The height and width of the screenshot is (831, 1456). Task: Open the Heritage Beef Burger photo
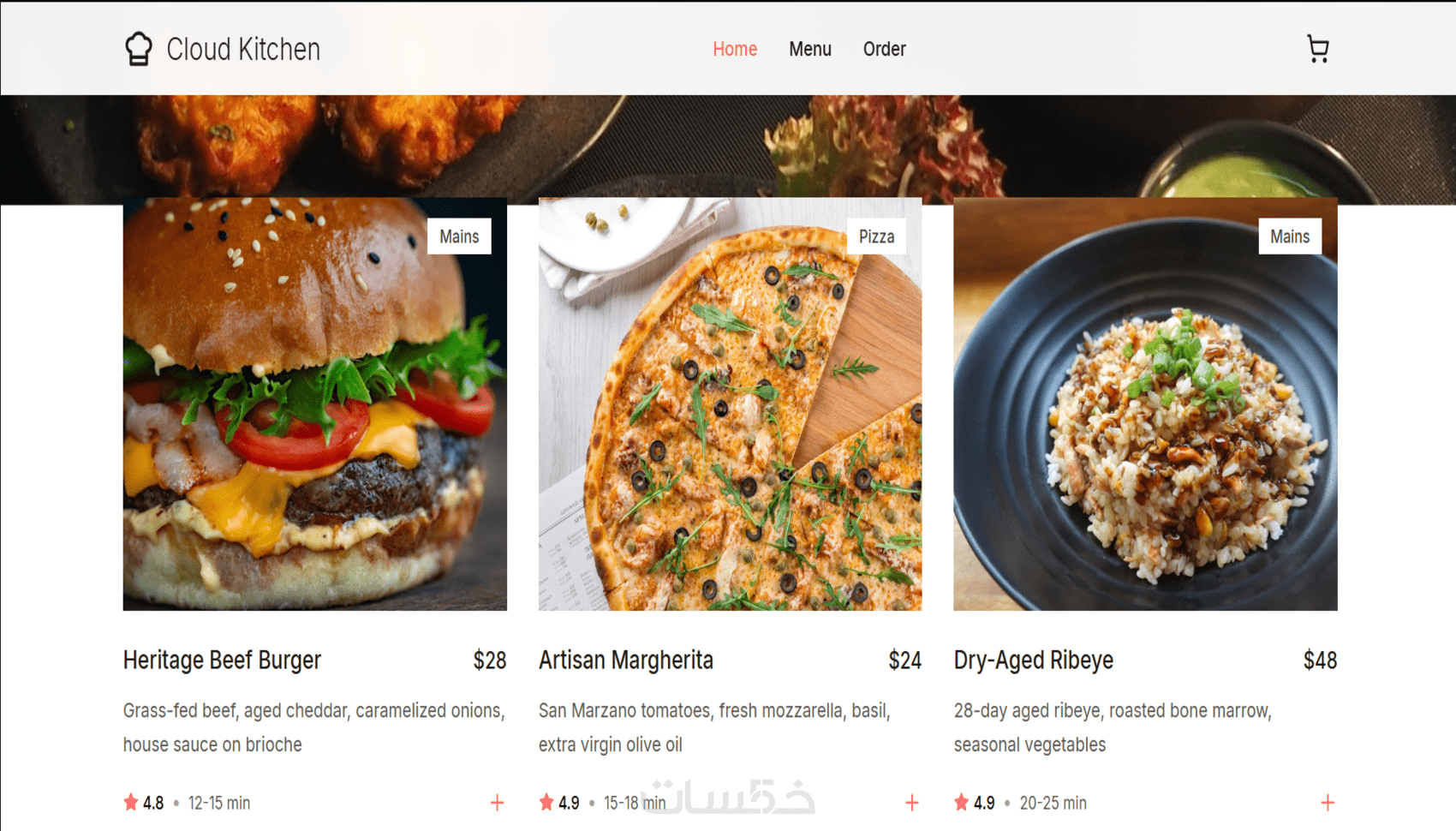pos(315,404)
